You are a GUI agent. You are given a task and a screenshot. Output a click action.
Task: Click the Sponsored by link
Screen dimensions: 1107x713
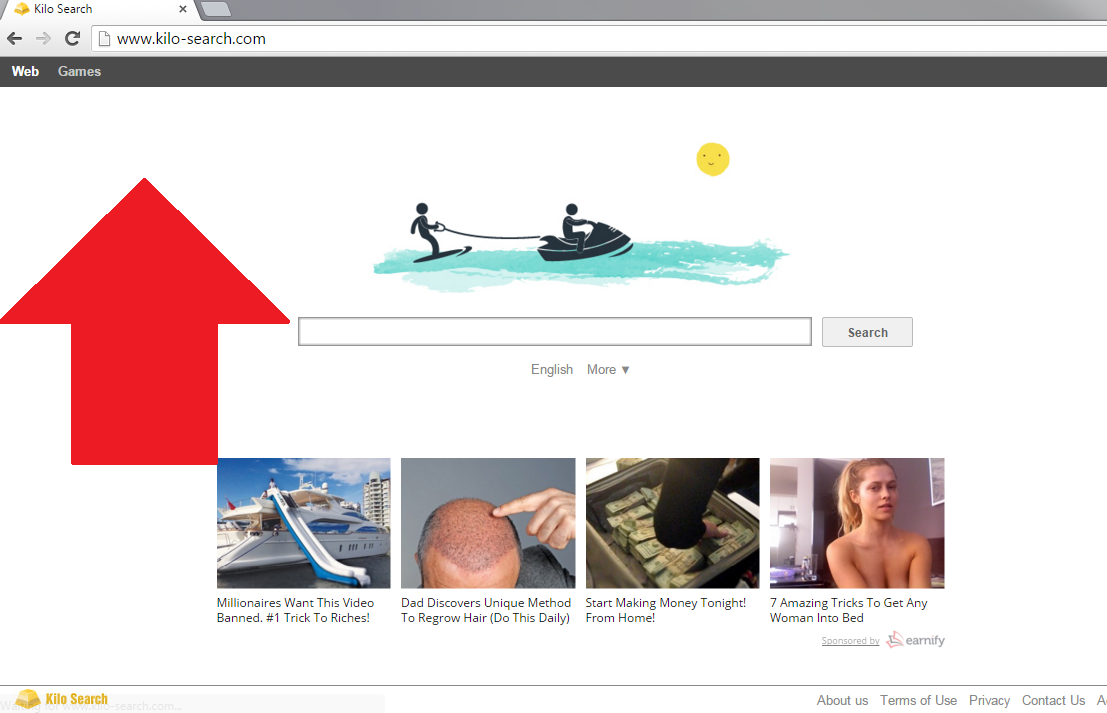click(x=850, y=641)
